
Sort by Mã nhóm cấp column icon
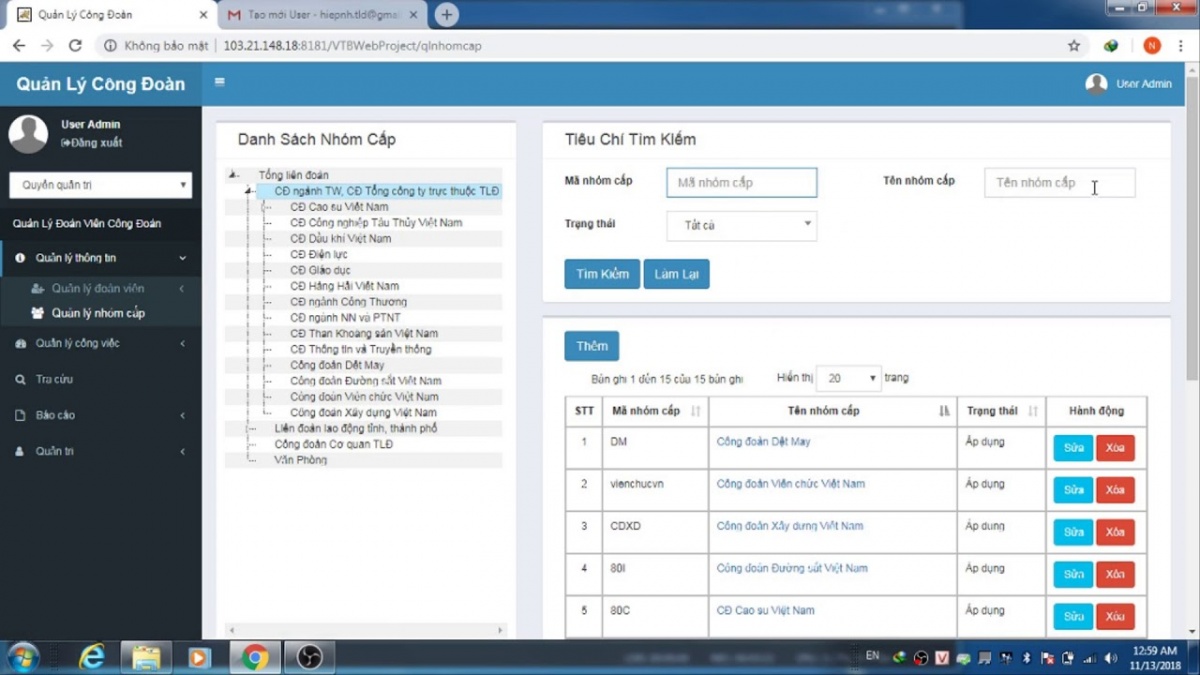[x=696, y=411]
